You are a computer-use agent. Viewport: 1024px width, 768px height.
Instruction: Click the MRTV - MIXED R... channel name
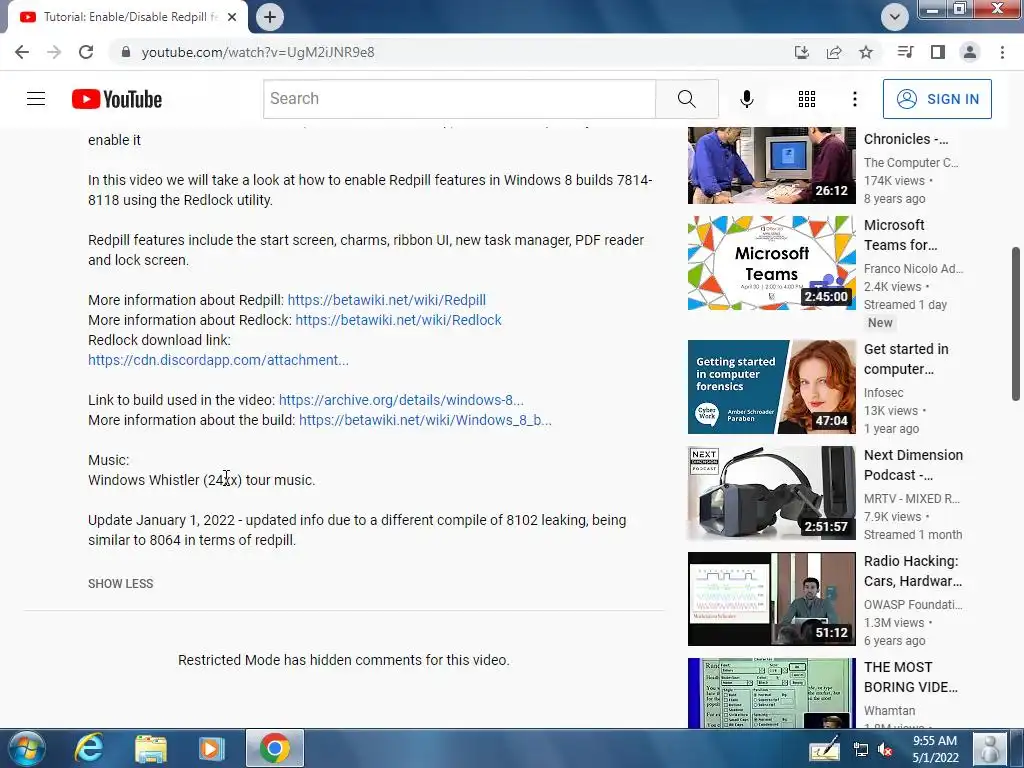click(x=912, y=499)
